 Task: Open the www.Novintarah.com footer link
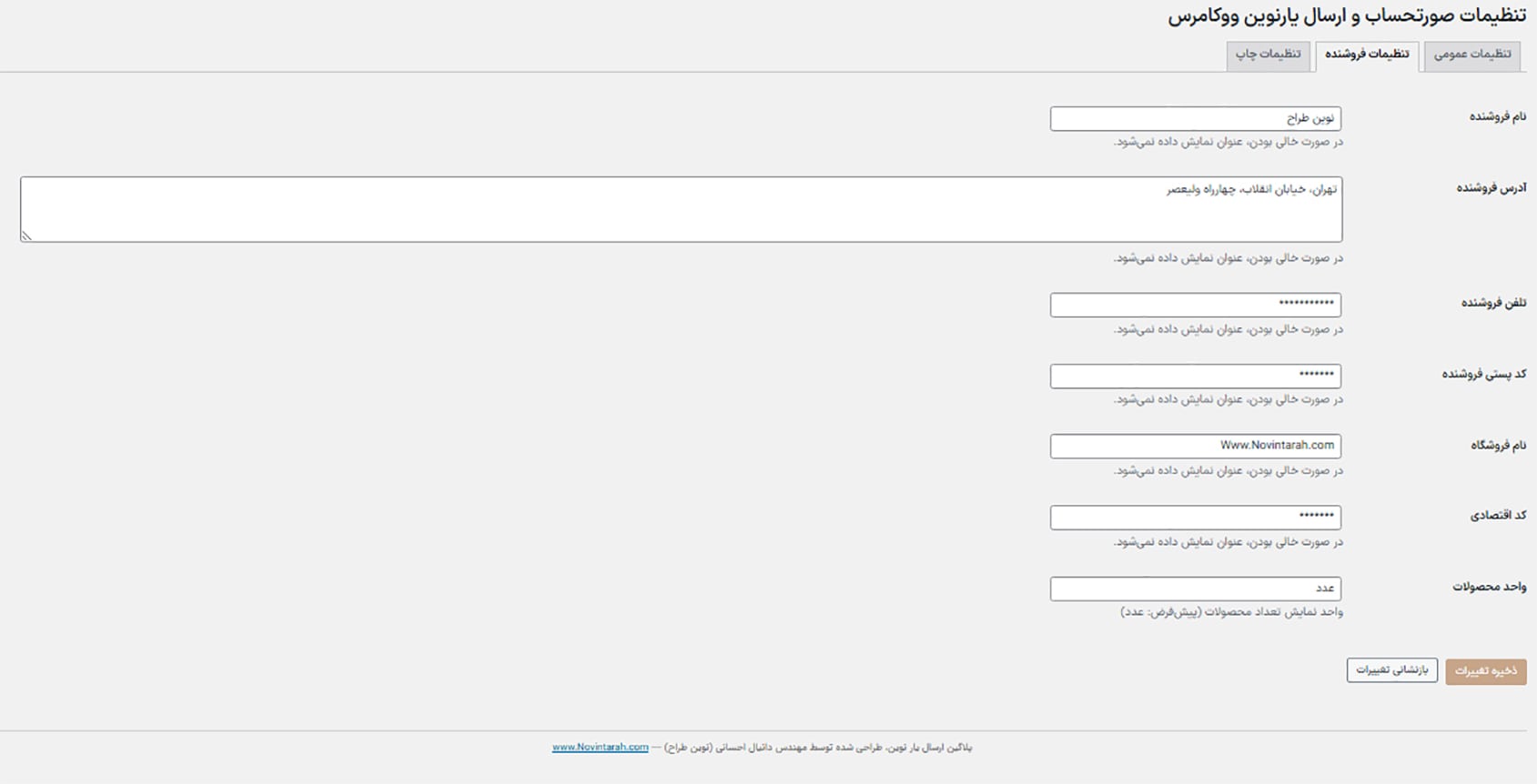coord(600,748)
